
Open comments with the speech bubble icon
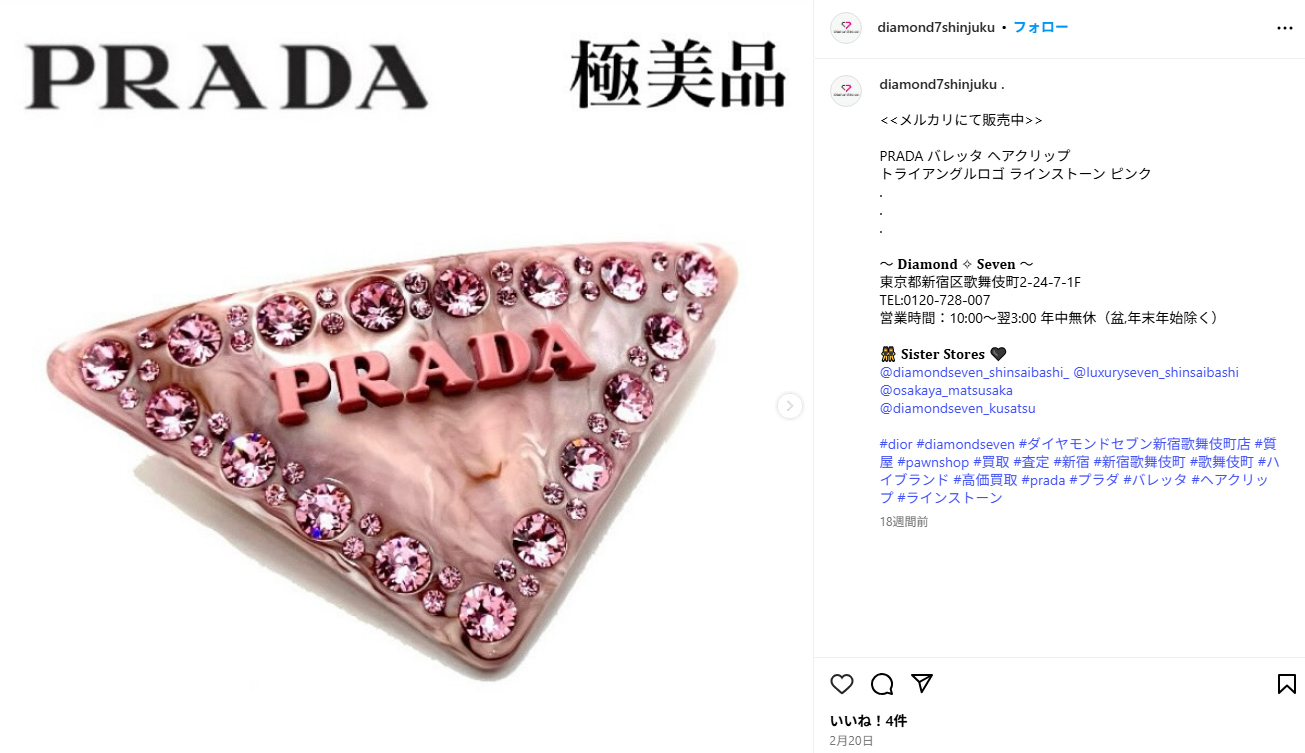click(882, 684)
